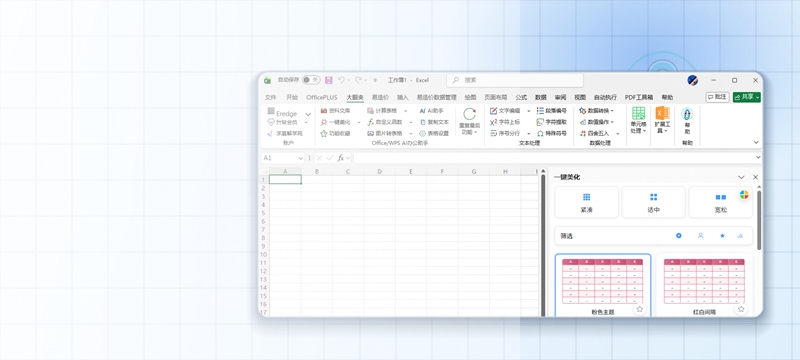Viewport: 800px width, 360px height.
Task: Click the 一键美化 beautify icon
Action: point(323,122)
